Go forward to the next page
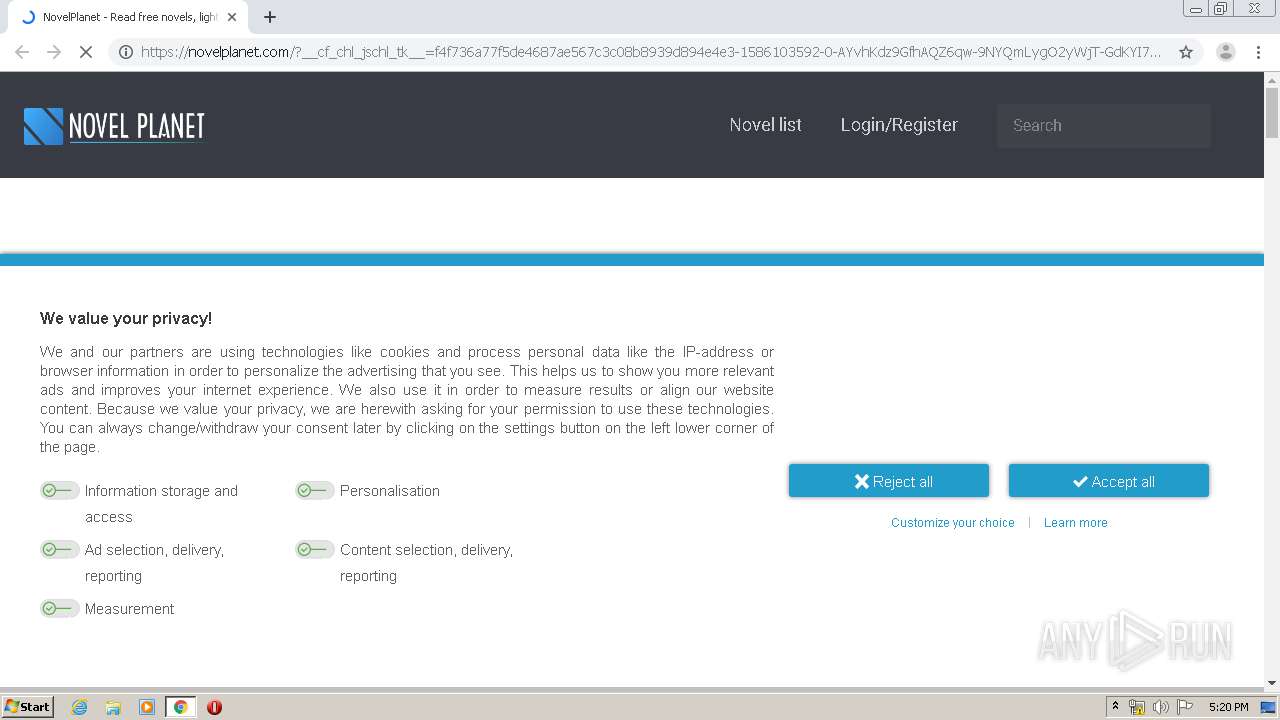Image resolution: width=1280 pixels, height=720 pixels. click(54, 52)
